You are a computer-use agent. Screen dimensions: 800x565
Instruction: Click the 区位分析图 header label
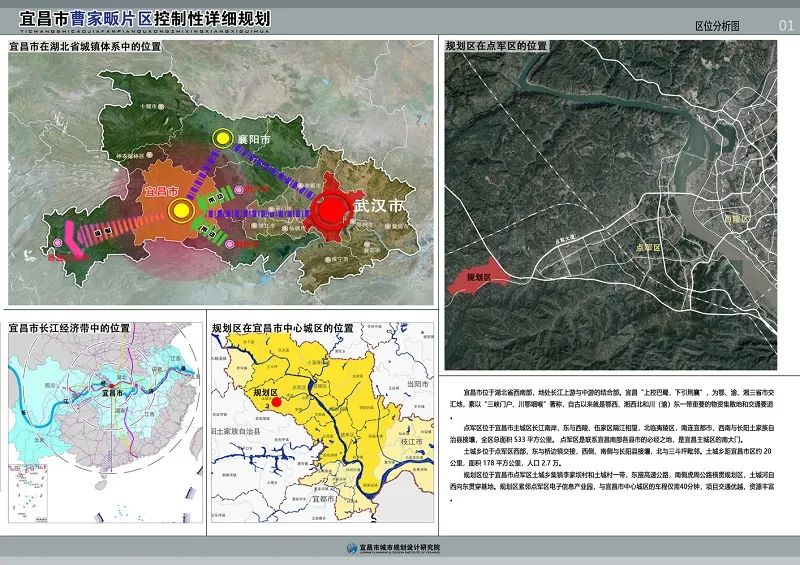tap(717, 26)
